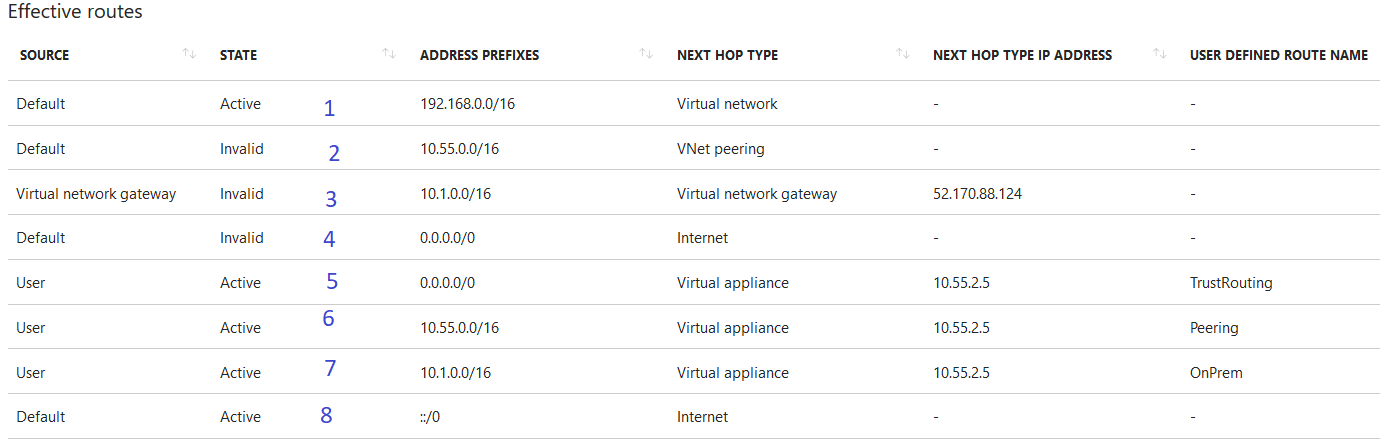The width and height of the screenshot is (1380, 446).
Task: Click Internet next hop in the ::/0 row
Action: click(702, 417)
